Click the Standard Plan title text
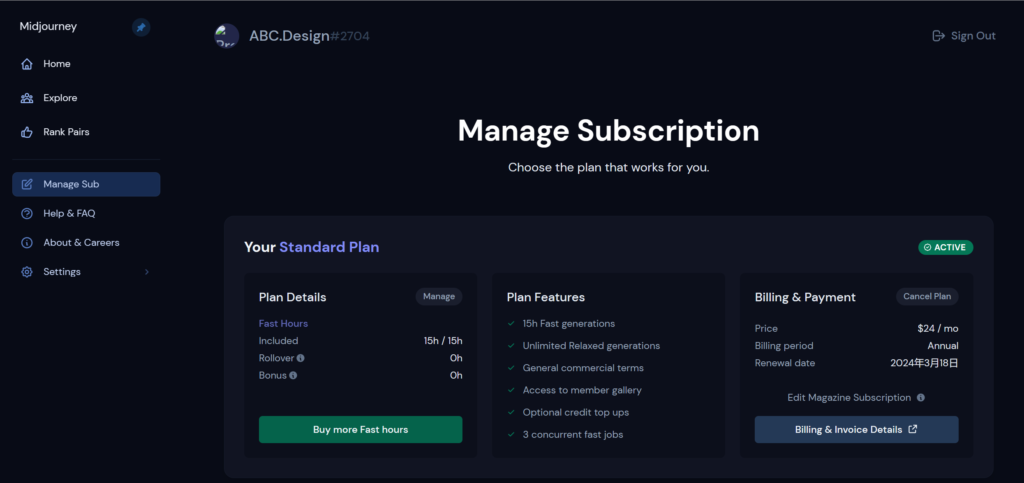Viewport: 1024px width, 483px height. click(329, 247)
